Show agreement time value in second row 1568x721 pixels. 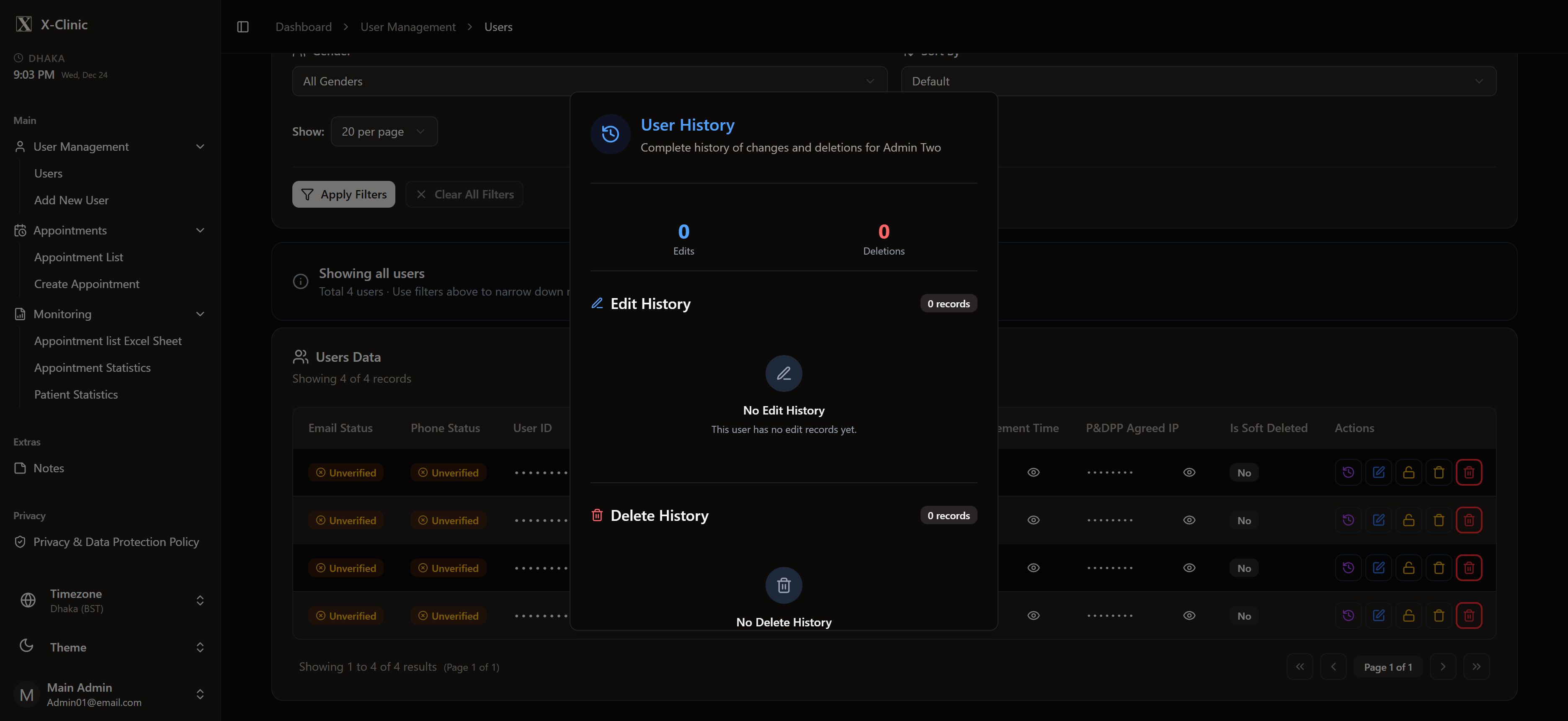point(1033,520)
